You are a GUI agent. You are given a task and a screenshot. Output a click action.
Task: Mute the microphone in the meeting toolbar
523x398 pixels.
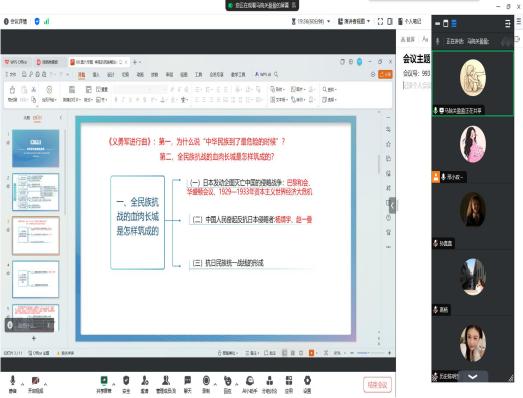(12, 384)
